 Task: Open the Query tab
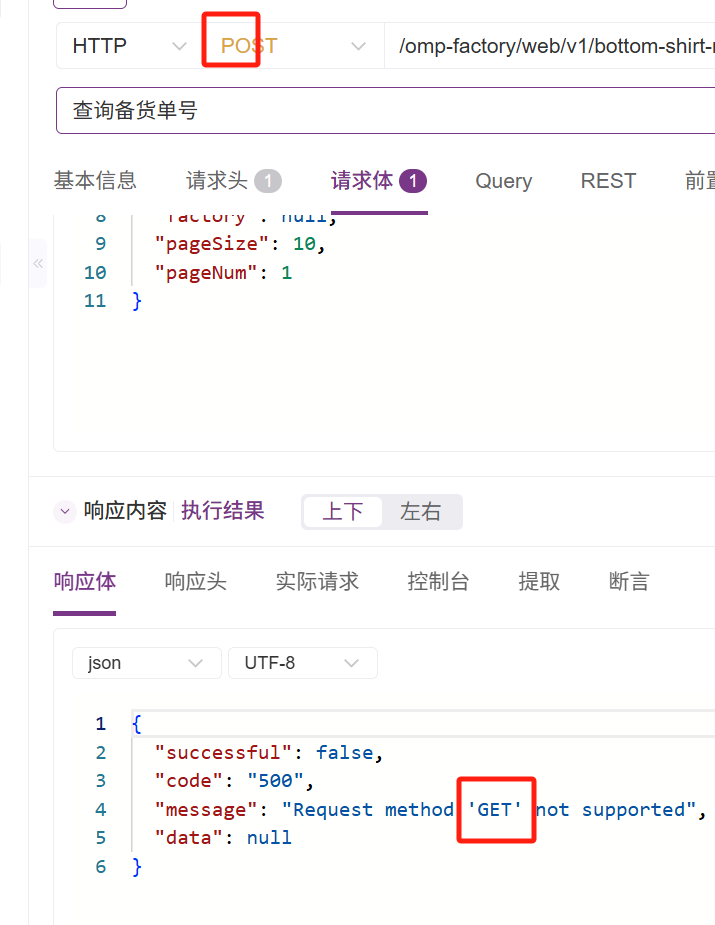point(503,181)
